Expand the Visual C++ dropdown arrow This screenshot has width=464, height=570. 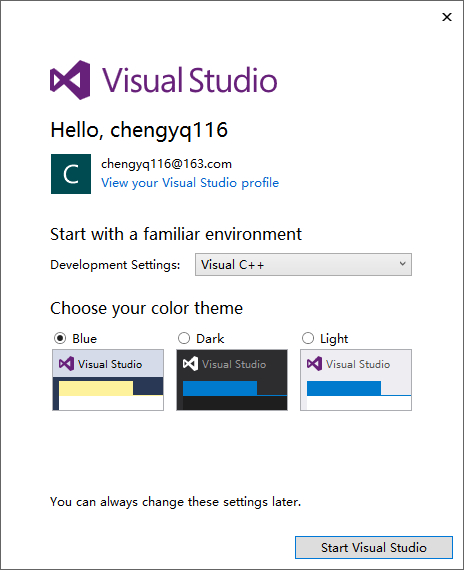point(402,264)
